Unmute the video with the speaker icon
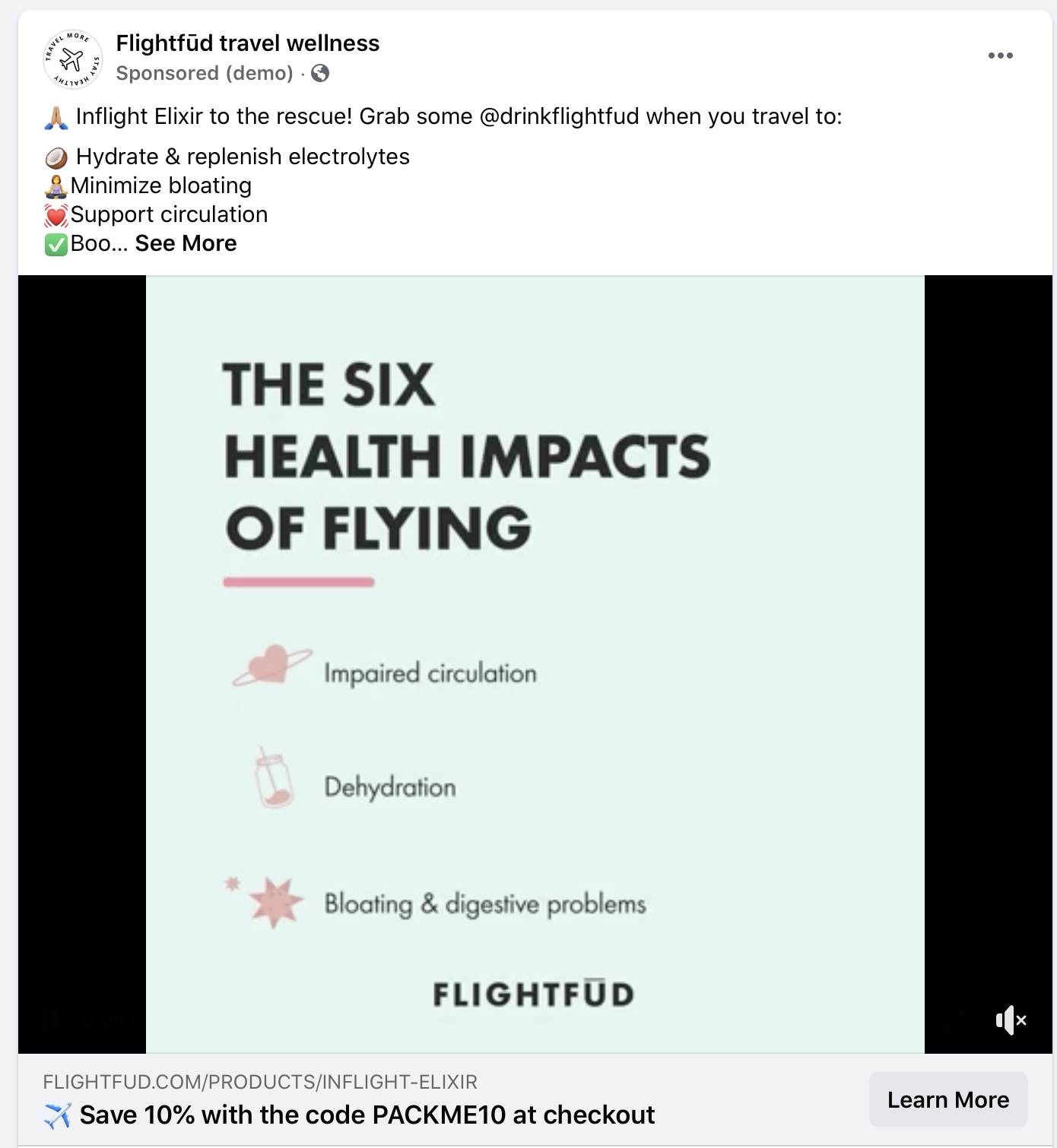 1011,1020
